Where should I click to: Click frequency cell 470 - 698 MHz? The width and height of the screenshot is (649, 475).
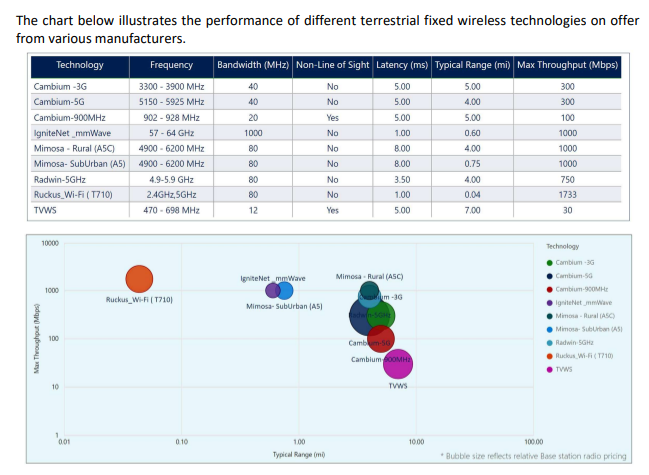tap(171, 210)
